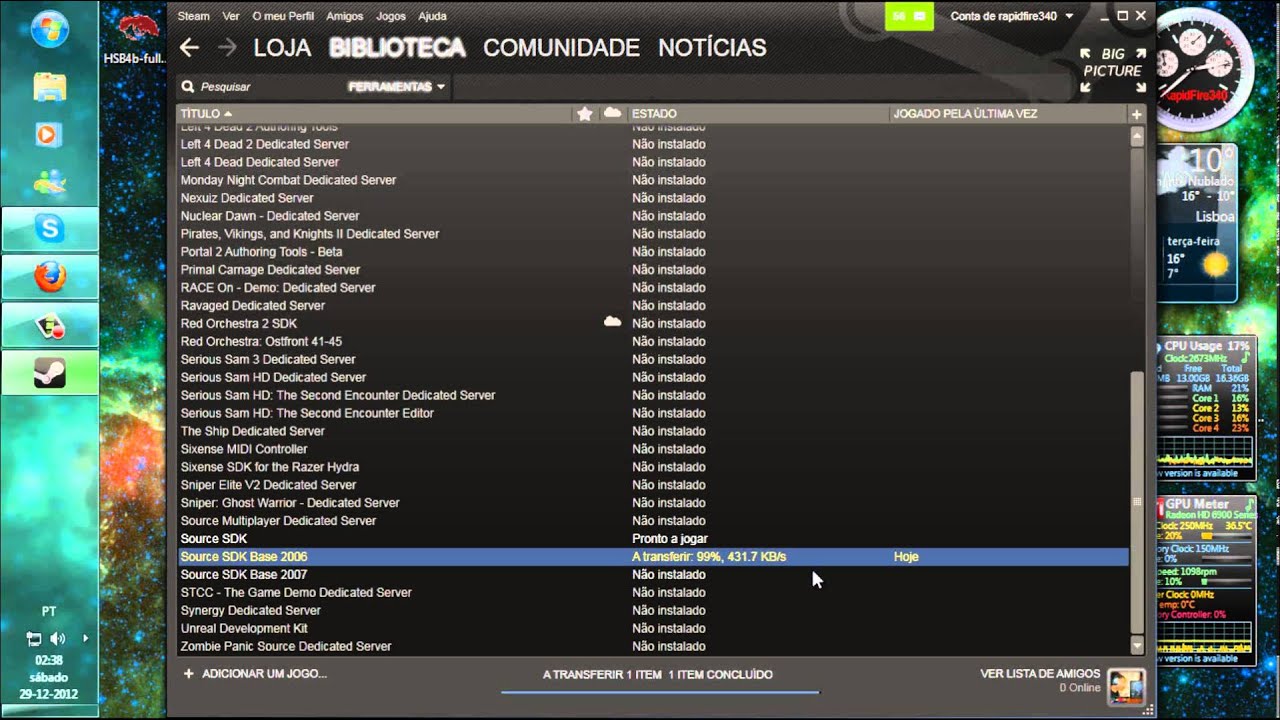Switch to the Comunidade tab
The image size is (1280, 720).
[x=561, y=47]
